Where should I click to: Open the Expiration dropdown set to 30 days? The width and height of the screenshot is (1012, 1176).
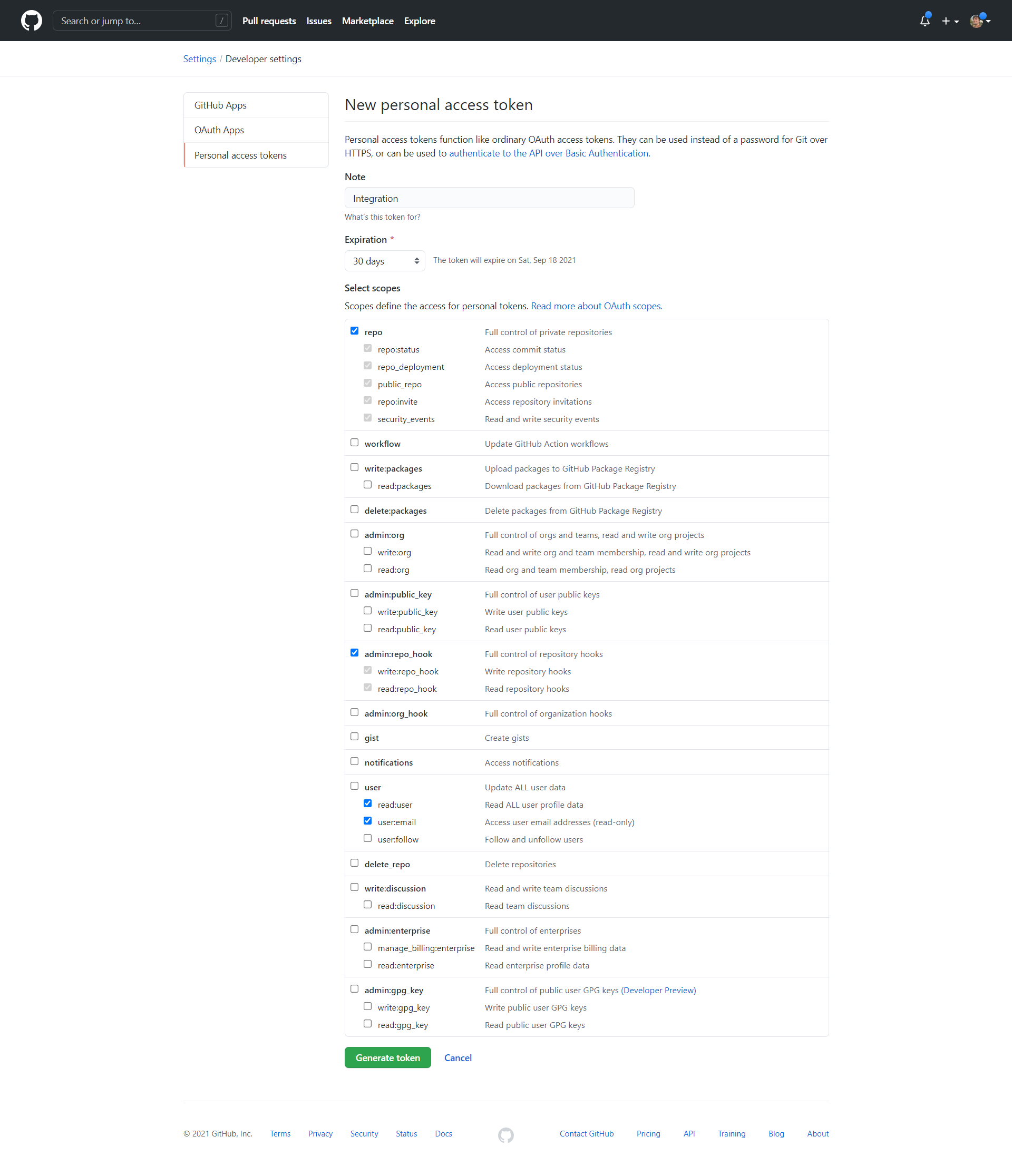(x=384, y=260)
